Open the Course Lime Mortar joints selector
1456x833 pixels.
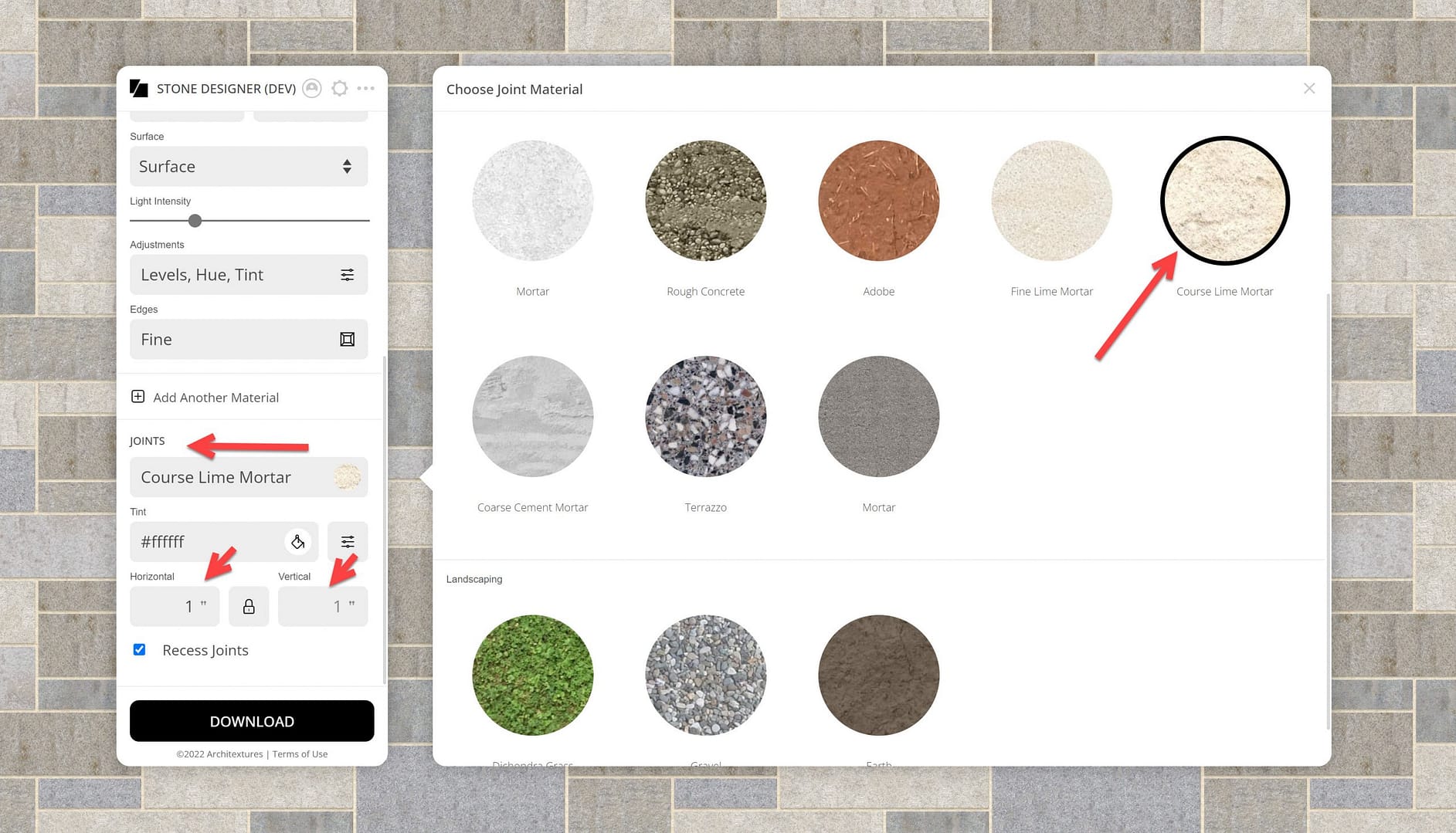click(x=249, y=478)
